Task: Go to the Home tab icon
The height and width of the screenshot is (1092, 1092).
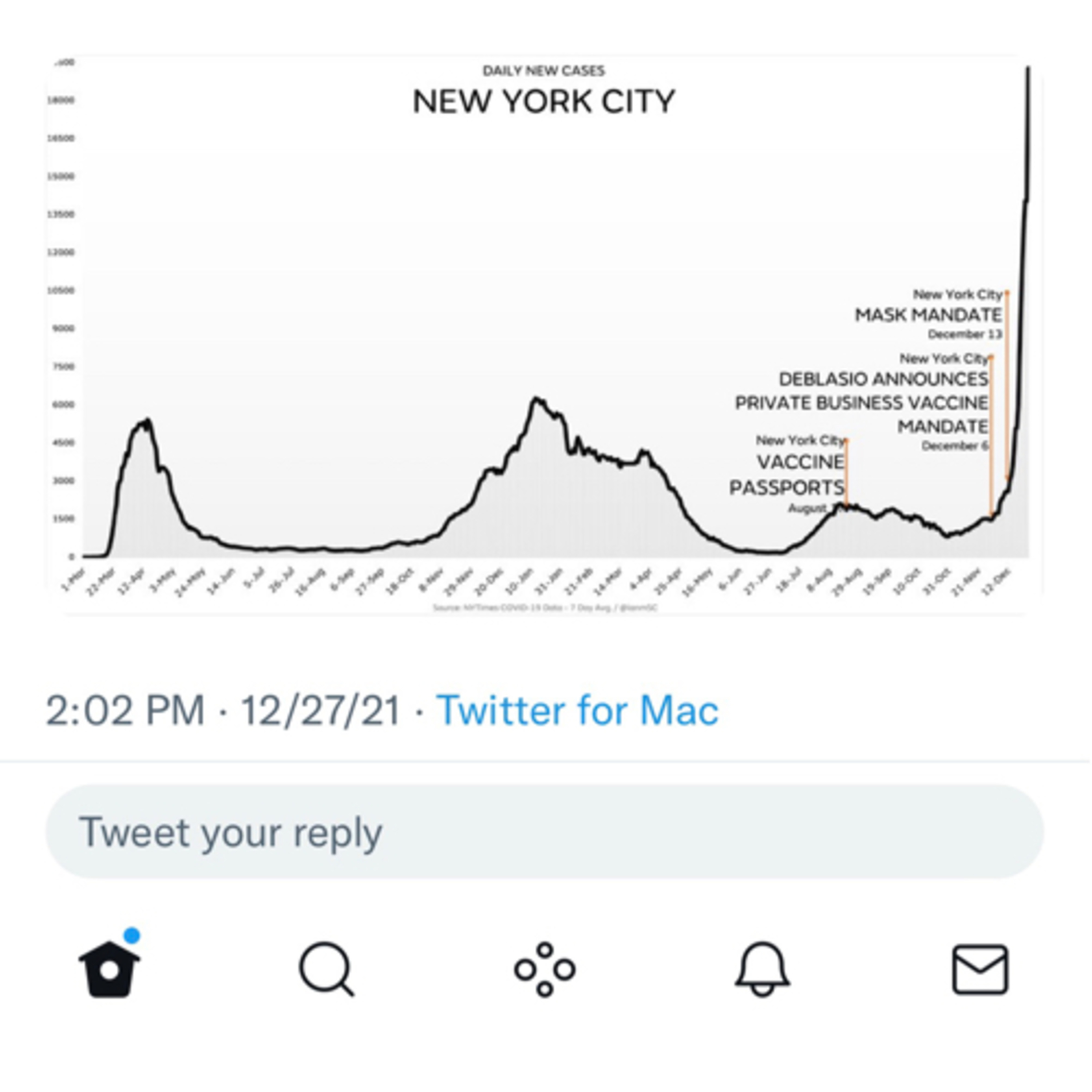Action: [110, 970]
